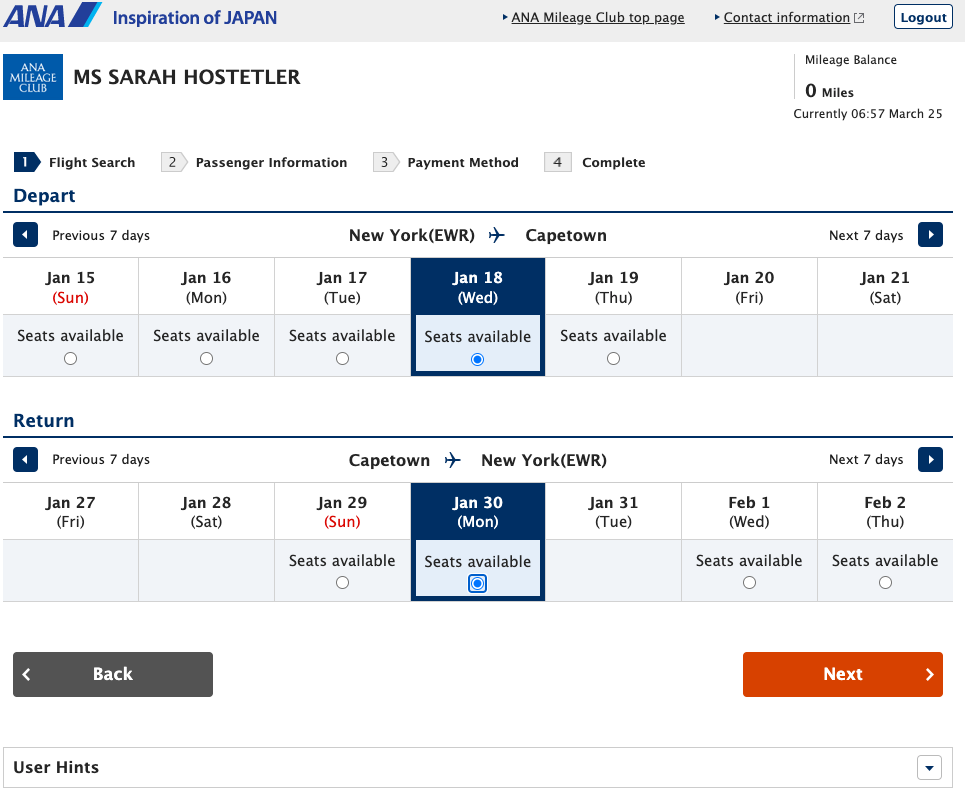The height and width of the screenshot is (803, 965).
Task: Click the ANA logo in the header
Action: point(52,16)
